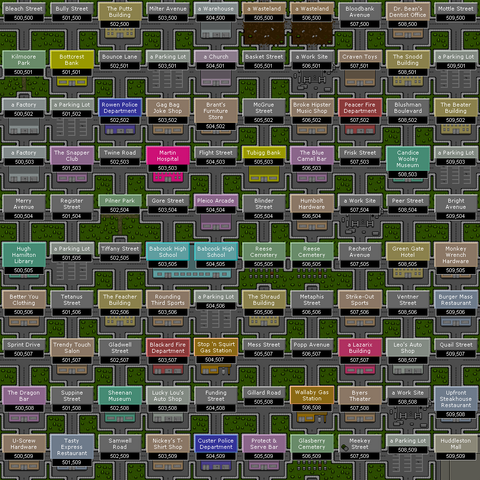Viewport: 480px width, 480px height.
Task: Click the Blackard Fire Department label
Action: click(x=168, y=348)
